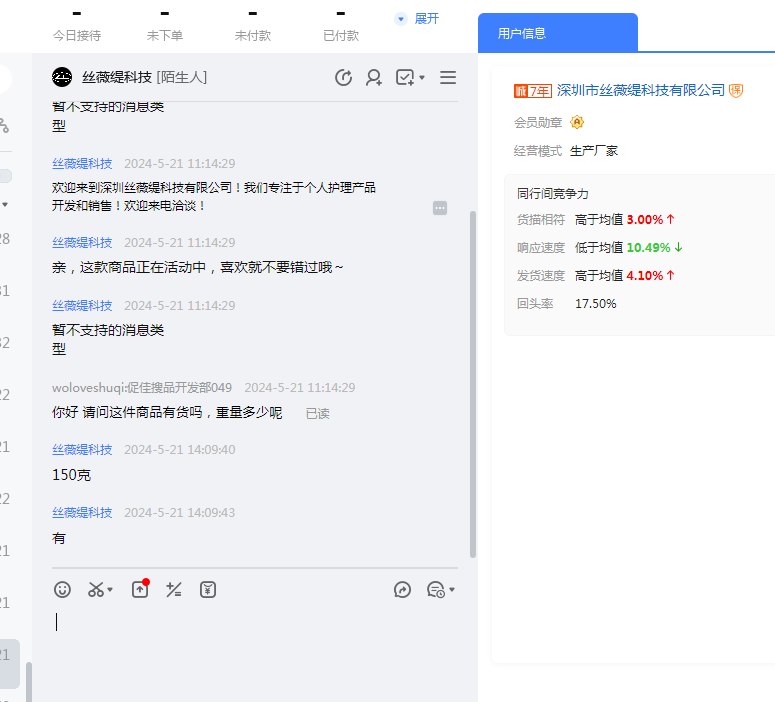
Task: Click the forward arrow icon in chat toolbar
Action: [x=403, y=590]
